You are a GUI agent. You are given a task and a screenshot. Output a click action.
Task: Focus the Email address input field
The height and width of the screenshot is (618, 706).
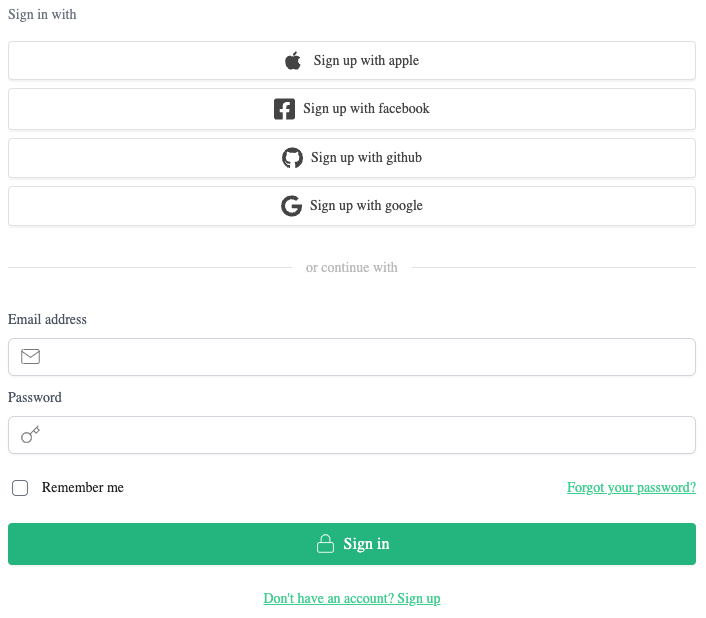pyautogui.click(x=365, y=357)
